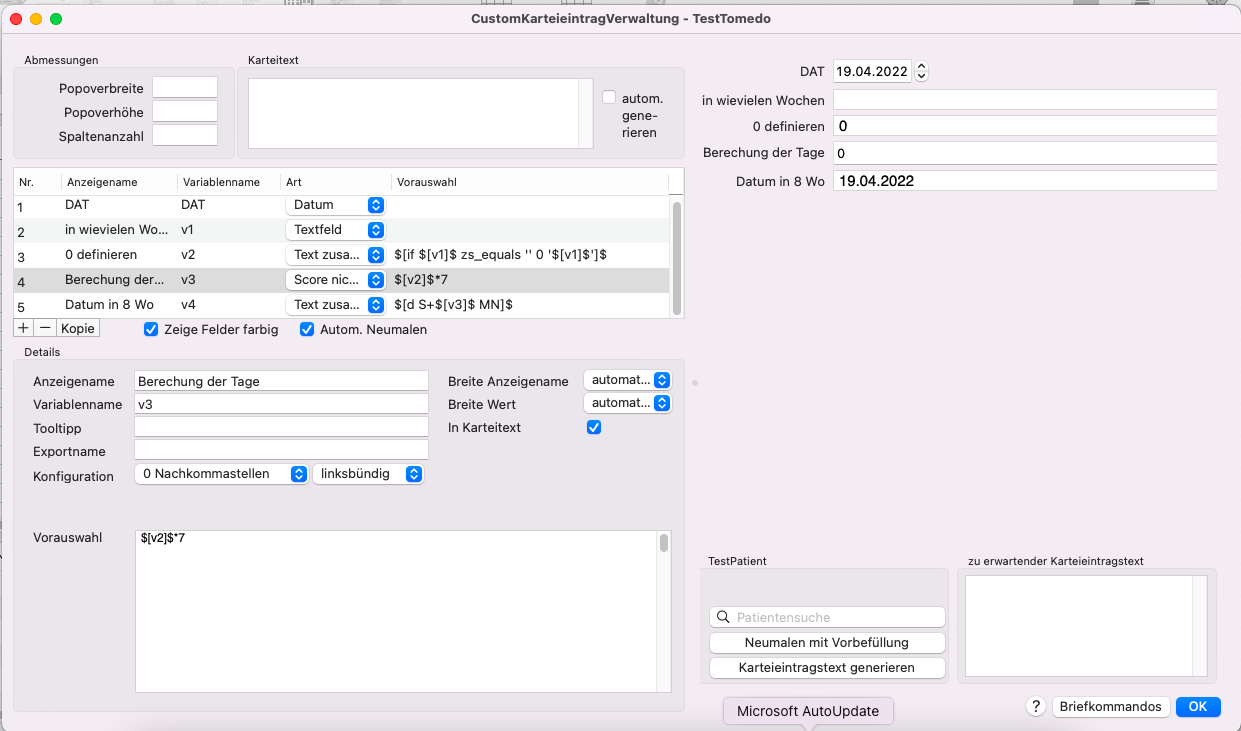The image size is (1241, 731).
Task: Click the Anzeigename column header
Action: (x=119, y=182)
